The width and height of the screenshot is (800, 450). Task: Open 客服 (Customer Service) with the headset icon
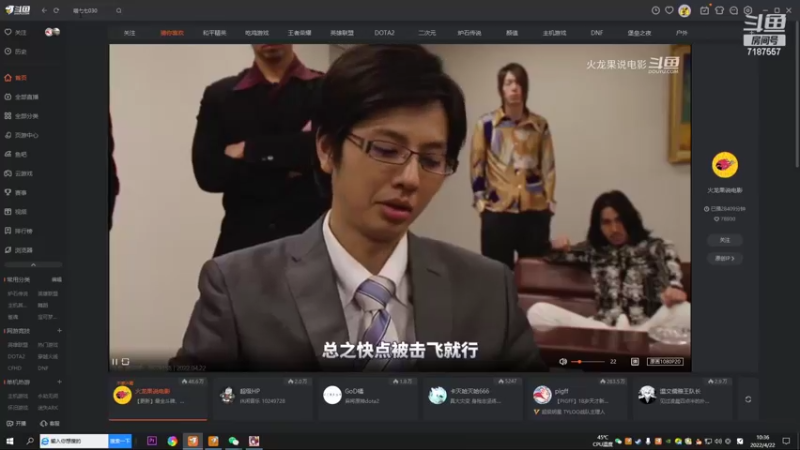[50, 423]
